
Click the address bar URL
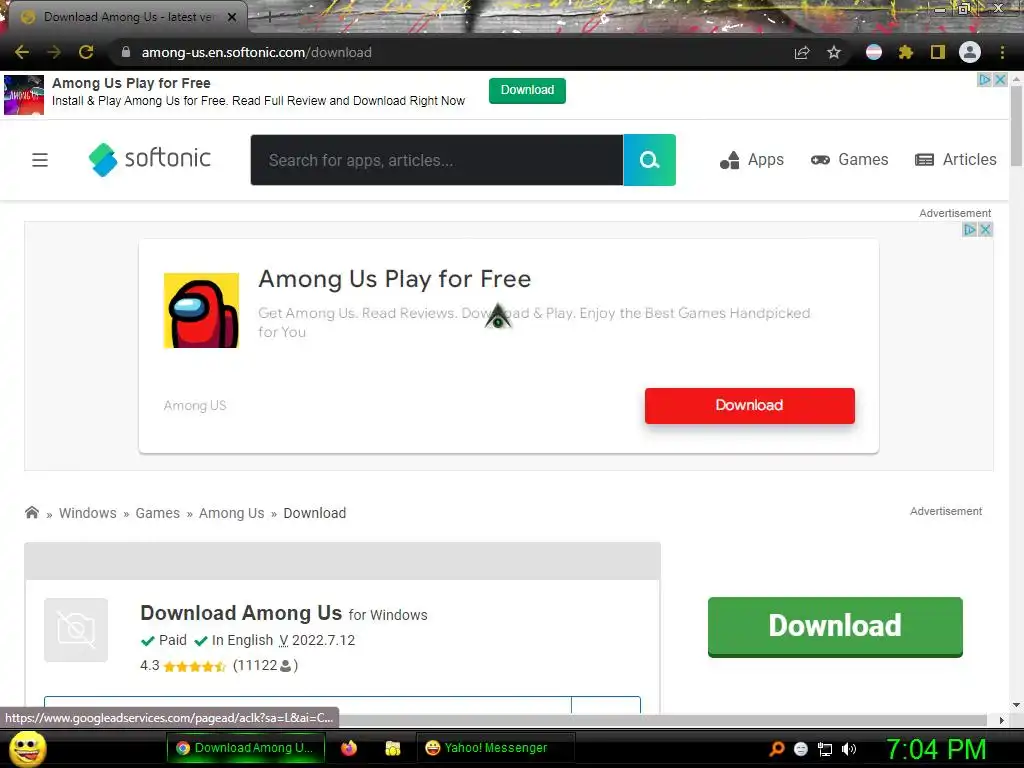(257, 52)
